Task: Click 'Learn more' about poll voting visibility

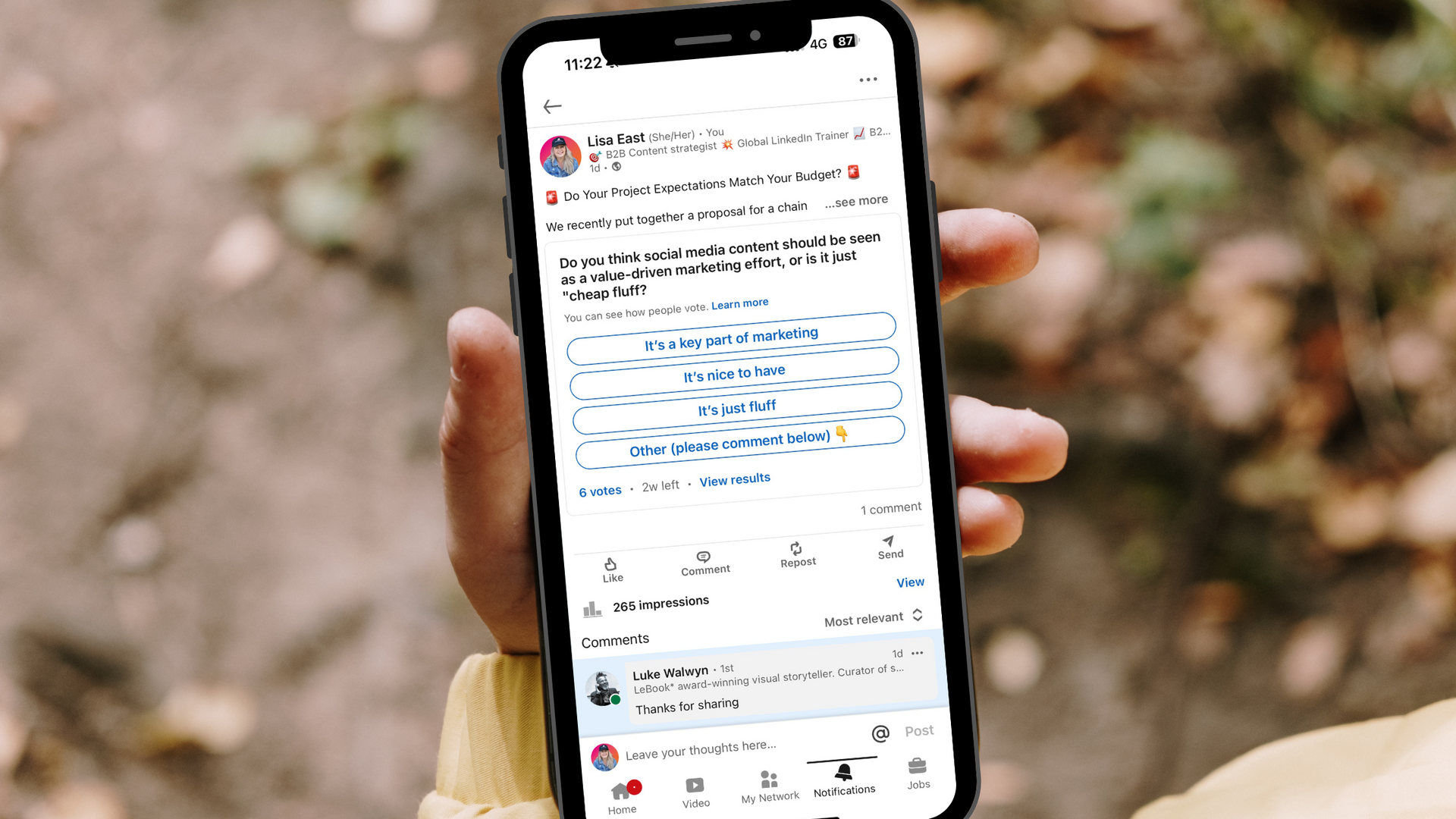Action: (x=740, y=303)
